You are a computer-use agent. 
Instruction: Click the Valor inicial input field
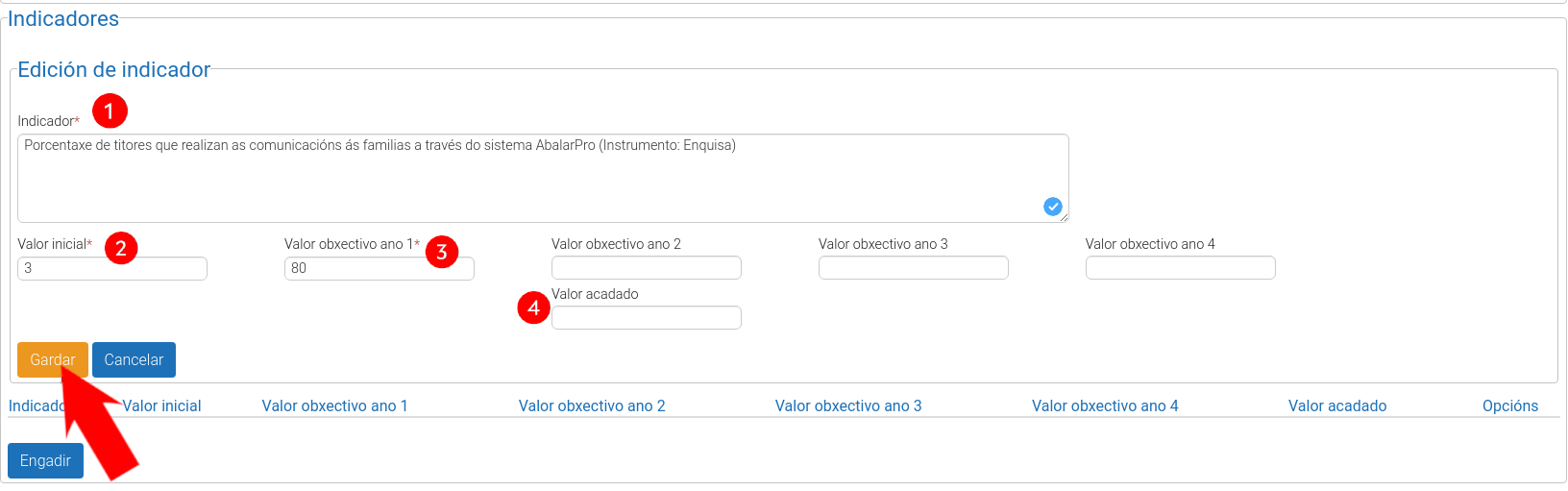click(112, 268)
